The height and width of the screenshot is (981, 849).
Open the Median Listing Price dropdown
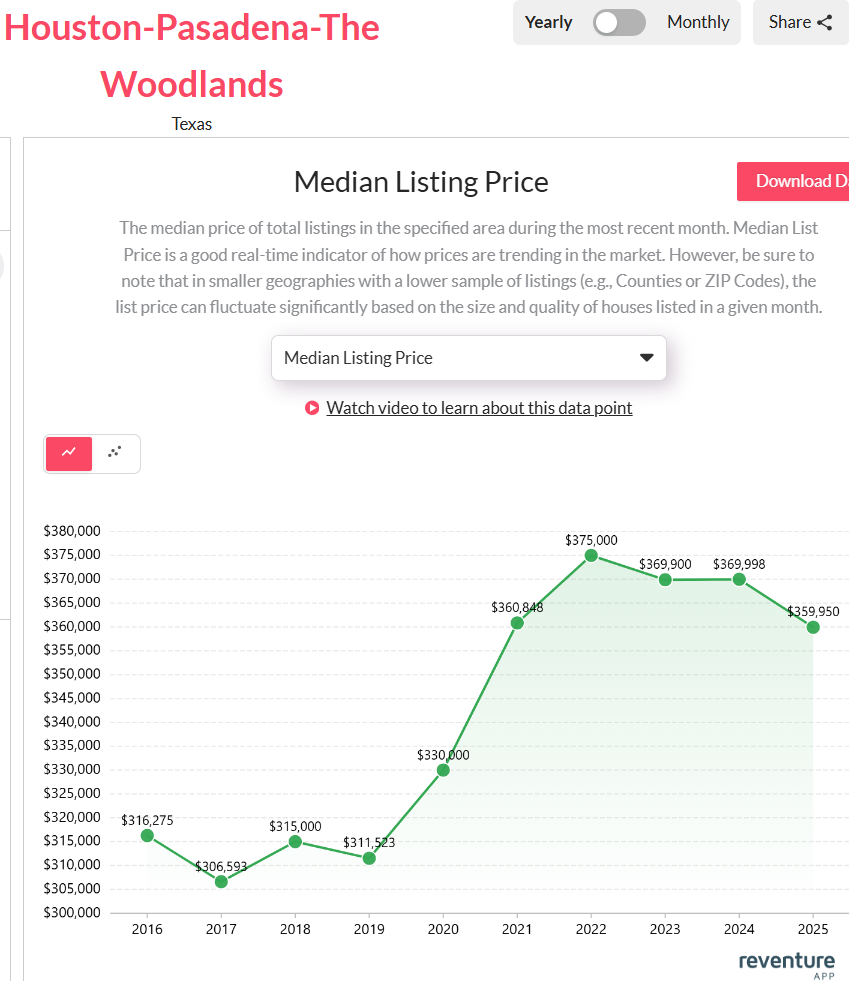(x=469, y=357)
